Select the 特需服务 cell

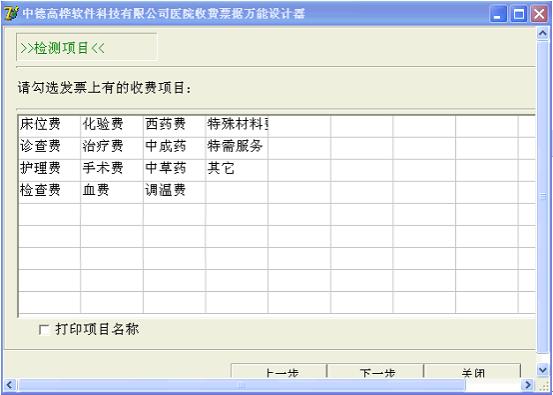coord(237,148)
